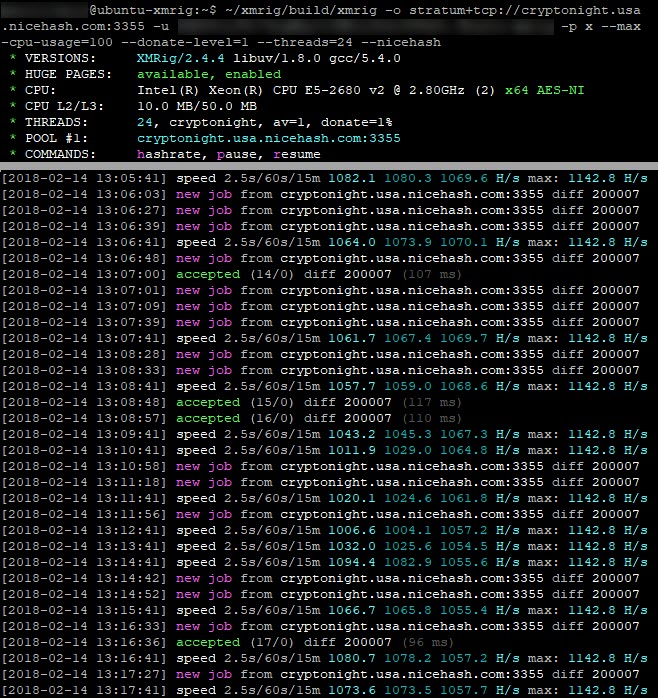This screenshot has height=698, width=658.
Task: Click 'new job' in the 13:06:39 line
Action: [204, 227]
